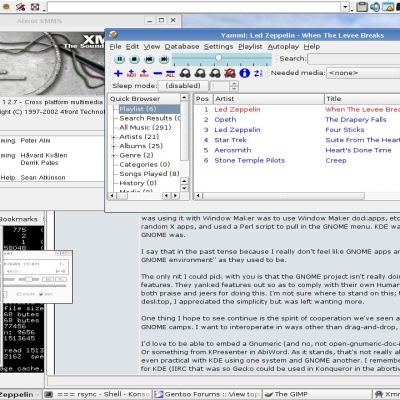Switch to the Zeppelin taskbar entry

point(21,394)
